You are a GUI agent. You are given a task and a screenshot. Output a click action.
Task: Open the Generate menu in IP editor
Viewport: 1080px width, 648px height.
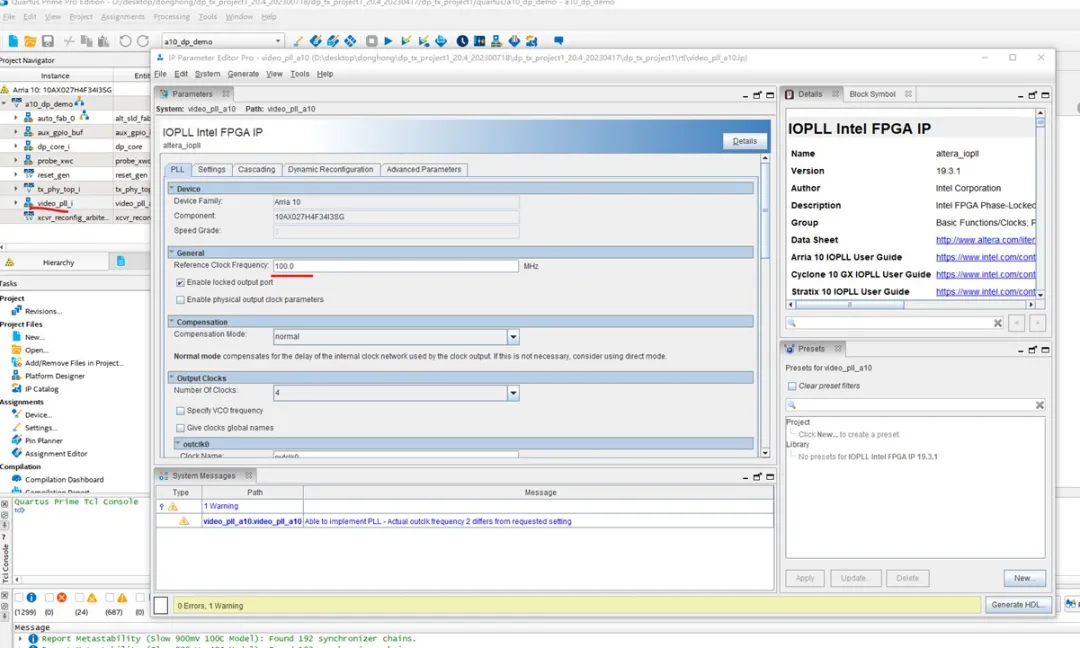tap(243, 74)
